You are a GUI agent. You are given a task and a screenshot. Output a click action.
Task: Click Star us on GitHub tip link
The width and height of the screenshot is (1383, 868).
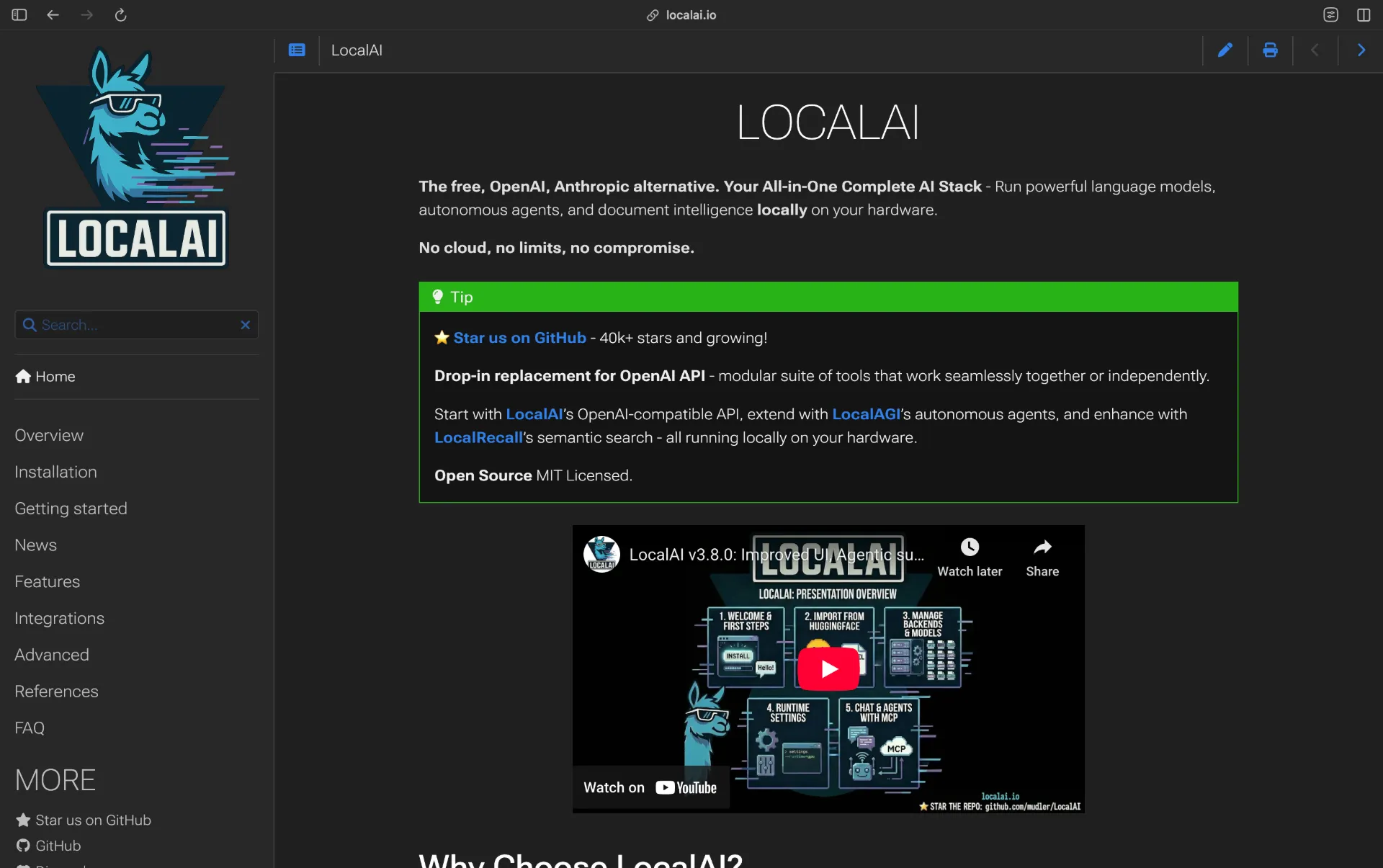click(519, 338)
